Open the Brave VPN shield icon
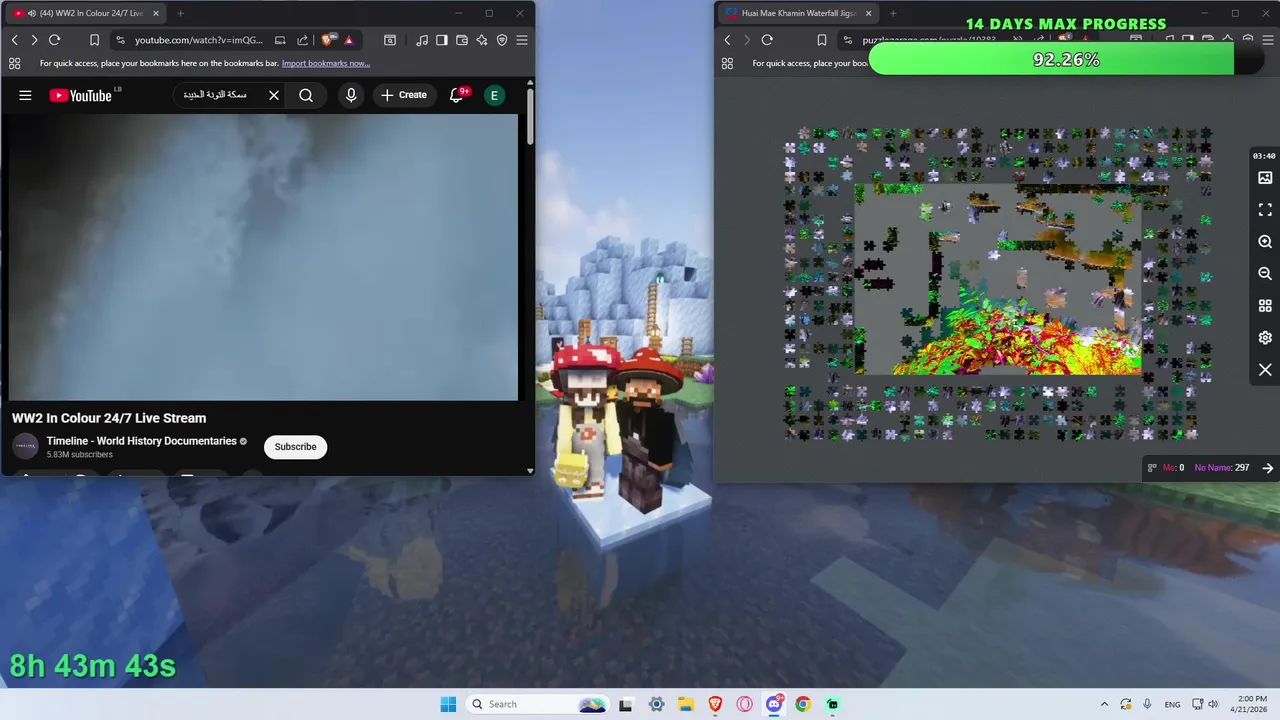 coord(502,40)
